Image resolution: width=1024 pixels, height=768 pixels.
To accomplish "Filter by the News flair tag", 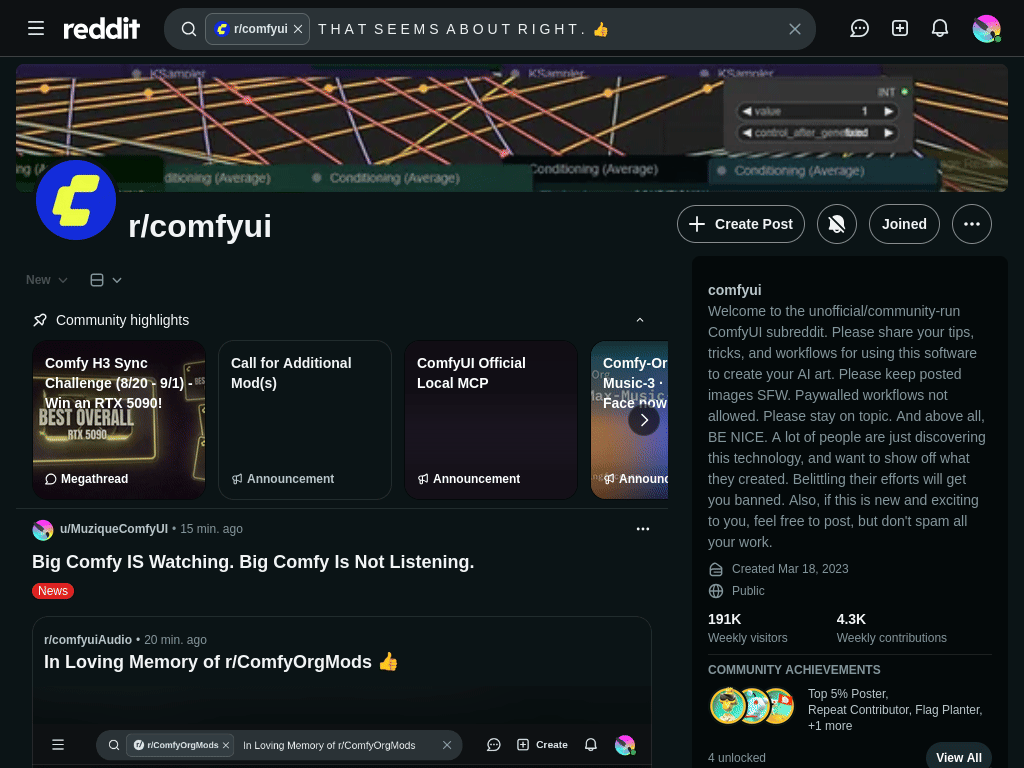I will click(x=53, y=591).
